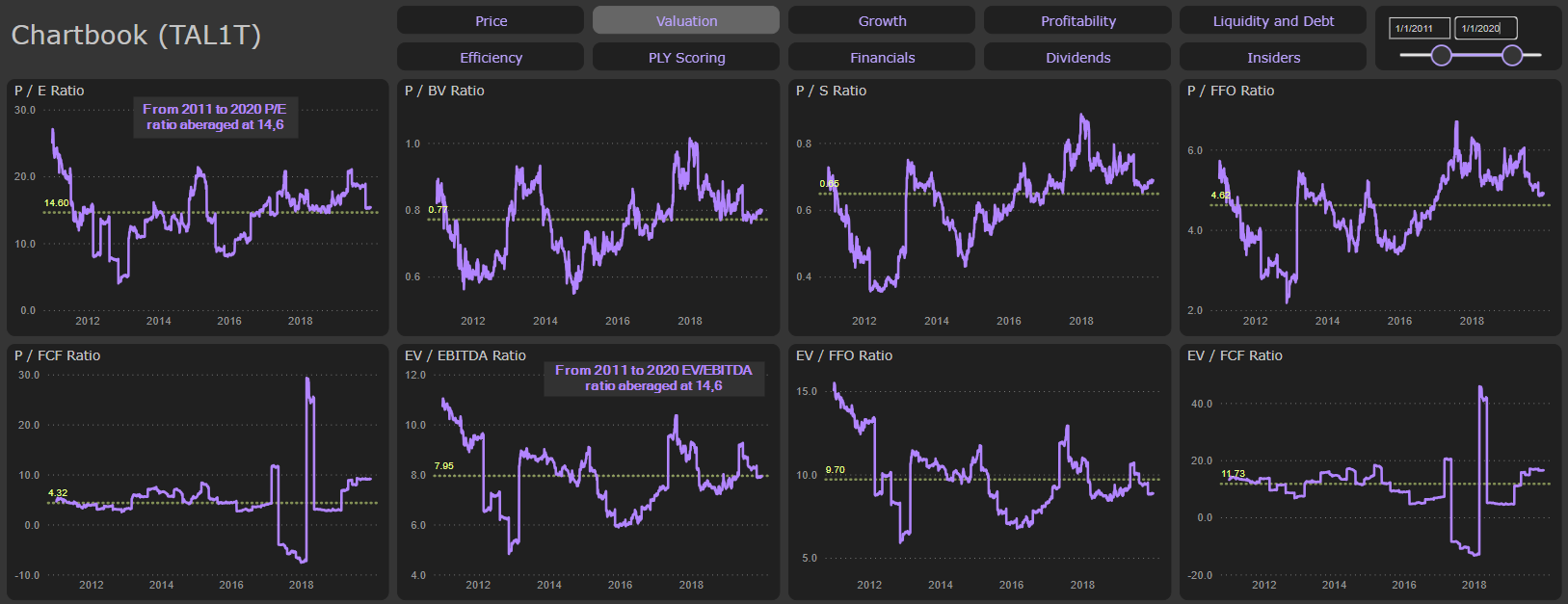Screen dimensions: 1568x604
Task: View the Dividends tab
Action: click(1077, 57)
